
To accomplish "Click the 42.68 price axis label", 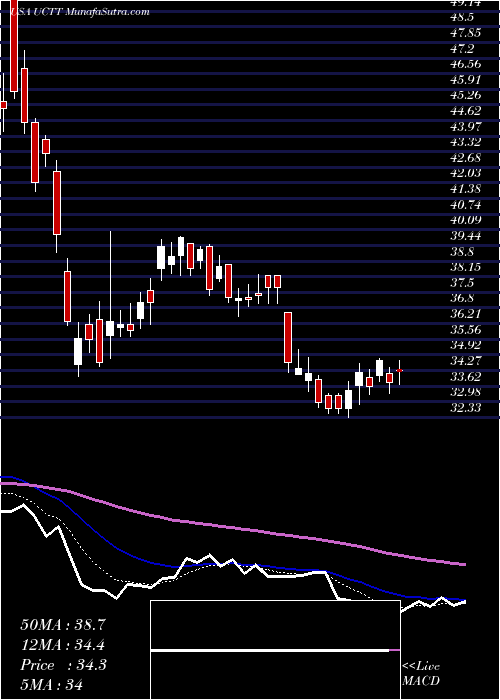I will pyautogui.click(x=466, y=158).
